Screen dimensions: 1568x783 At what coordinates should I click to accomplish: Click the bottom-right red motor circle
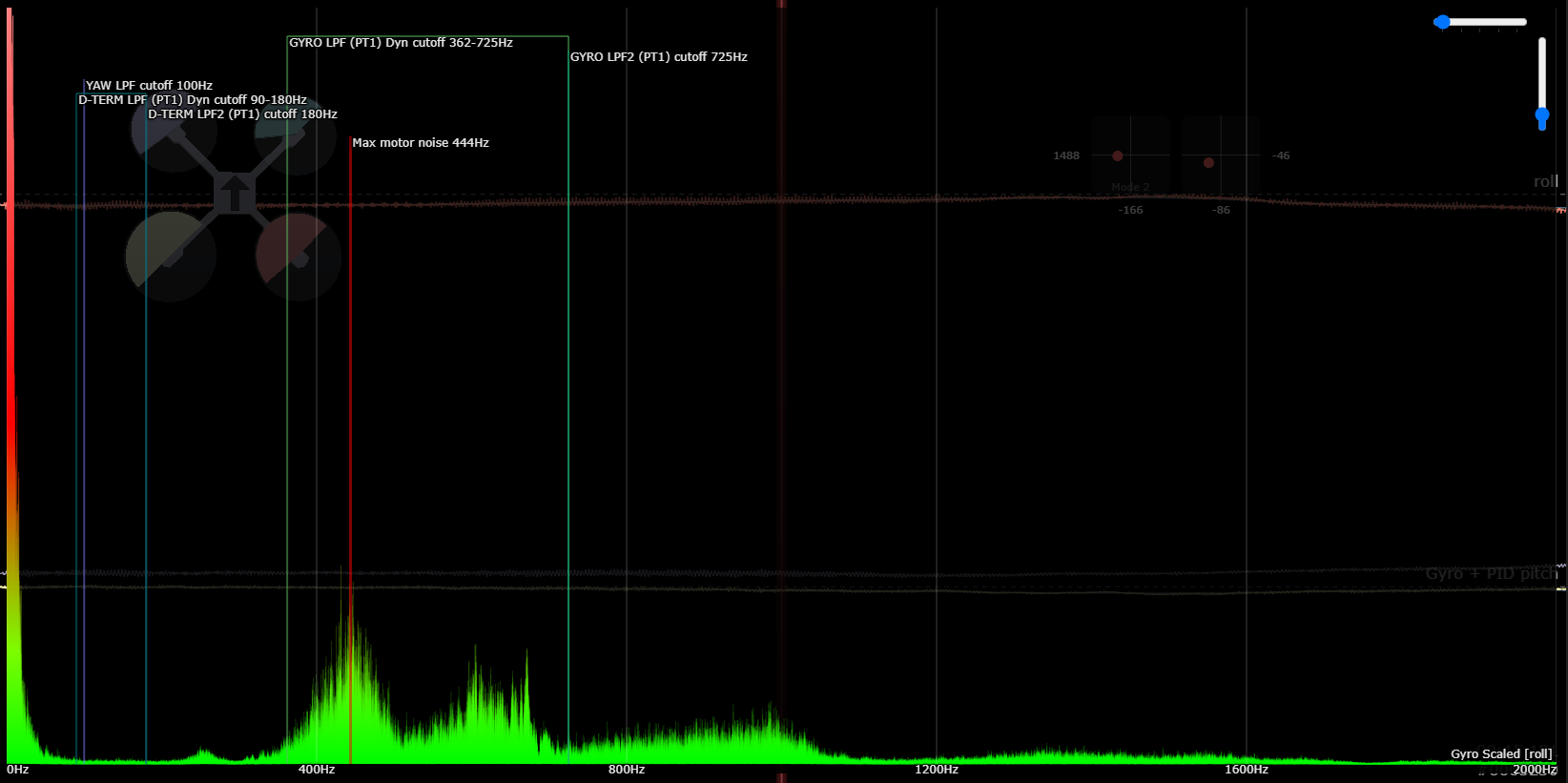tap(299, 257)
